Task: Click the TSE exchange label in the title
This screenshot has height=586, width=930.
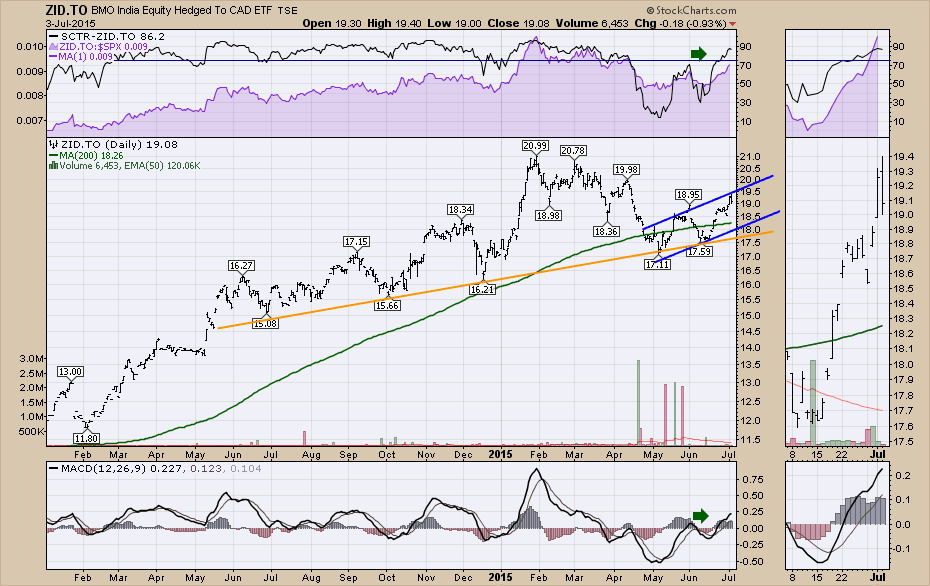Action: pyautogui.click(x=288, y=11)
